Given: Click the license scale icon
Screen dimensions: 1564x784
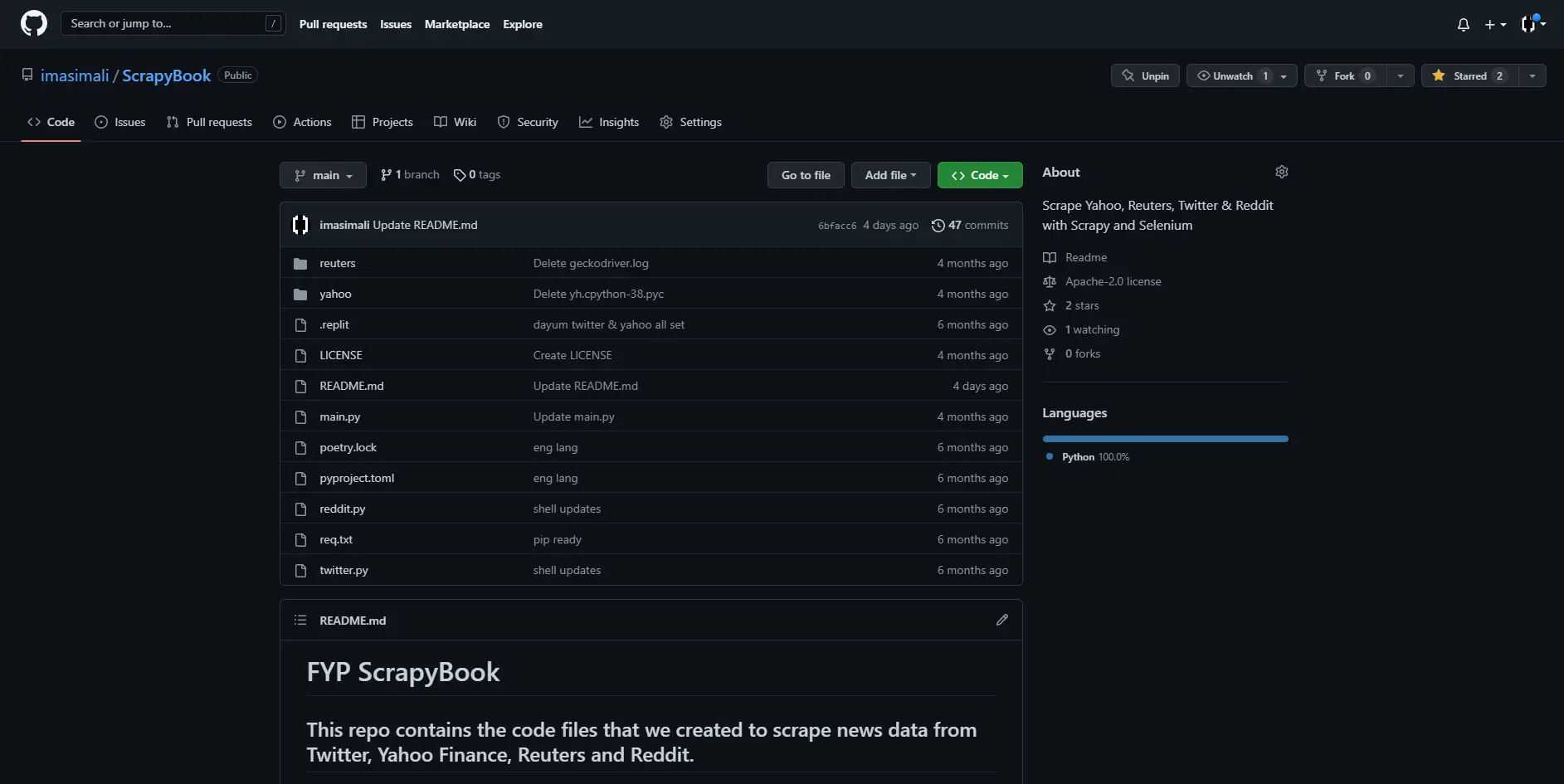Looking at the screenshot, I should tap(1050, 281).
